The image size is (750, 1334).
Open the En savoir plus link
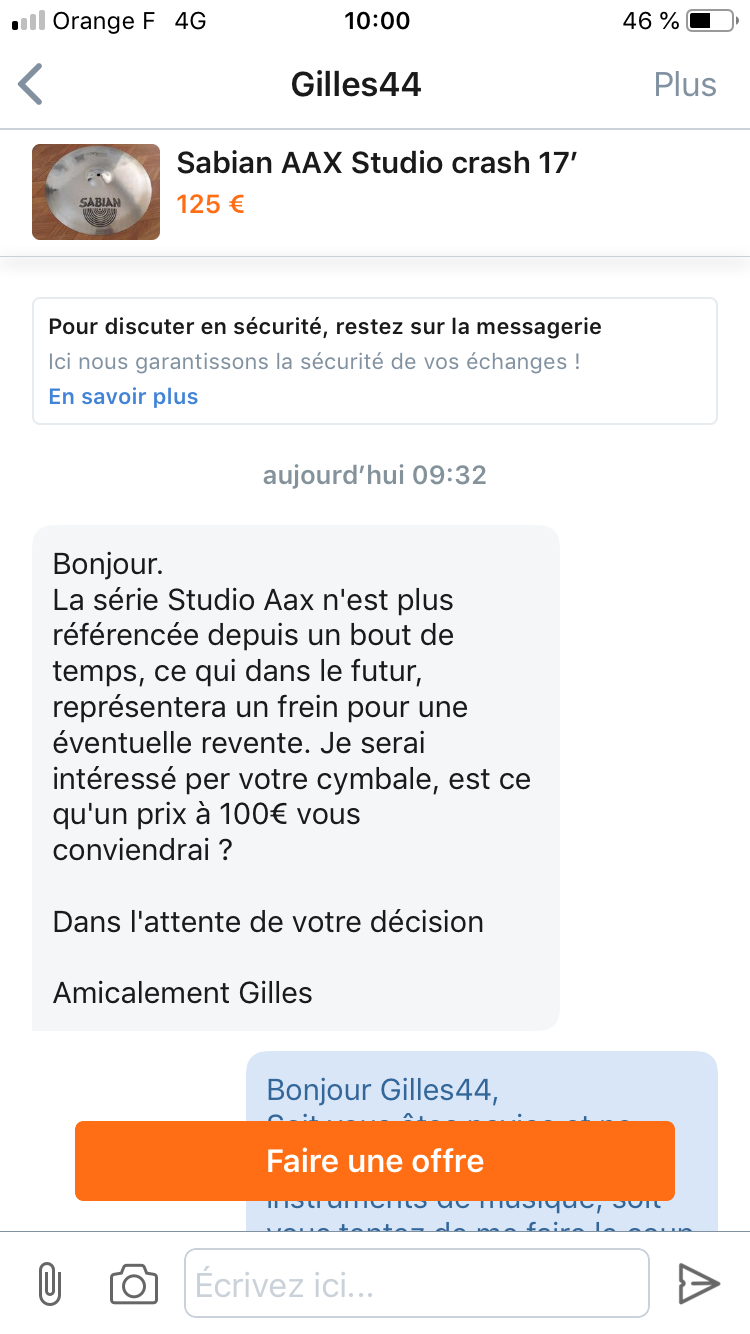point(123,397)
